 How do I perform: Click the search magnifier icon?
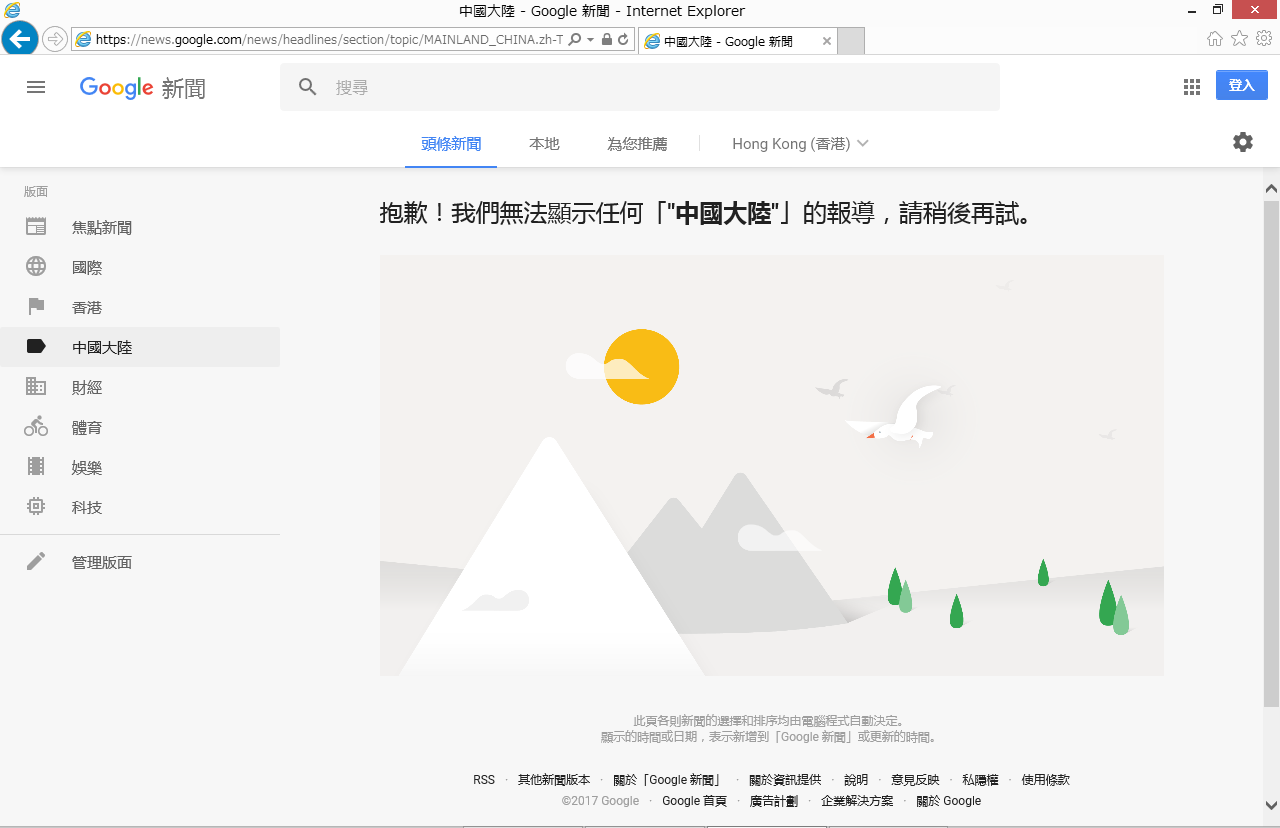pyautogui.click(x=308, y=87)
